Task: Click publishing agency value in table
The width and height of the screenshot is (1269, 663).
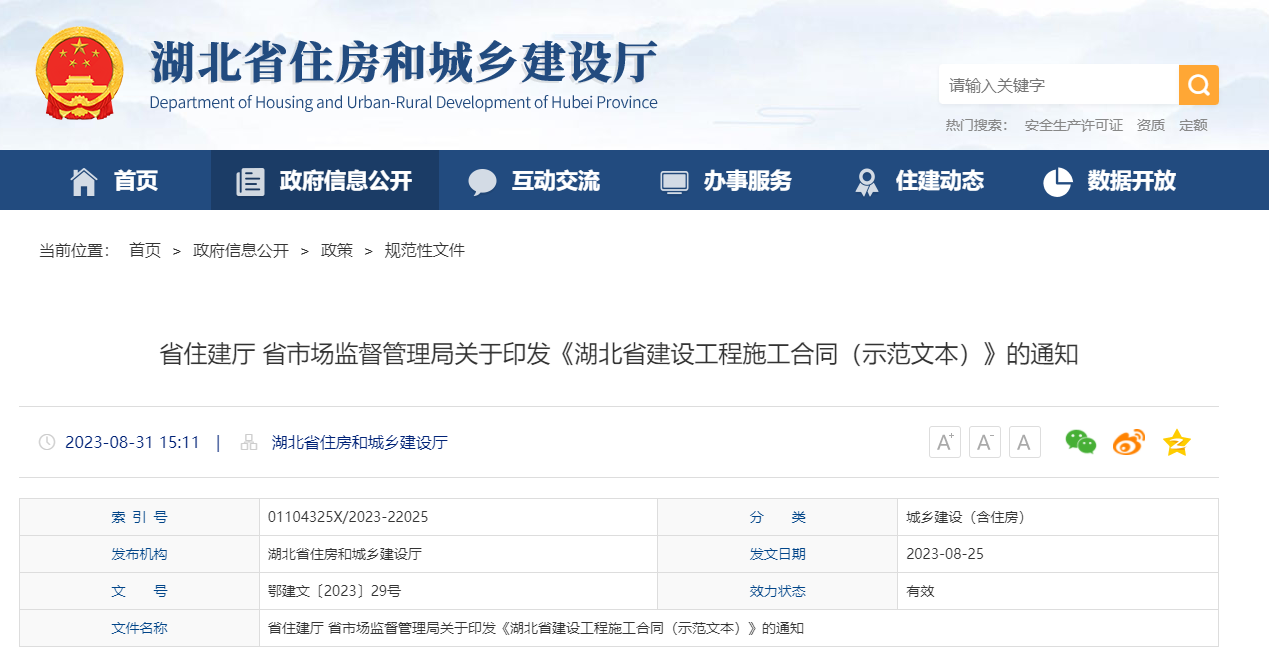Action: [x=345, y=554]
